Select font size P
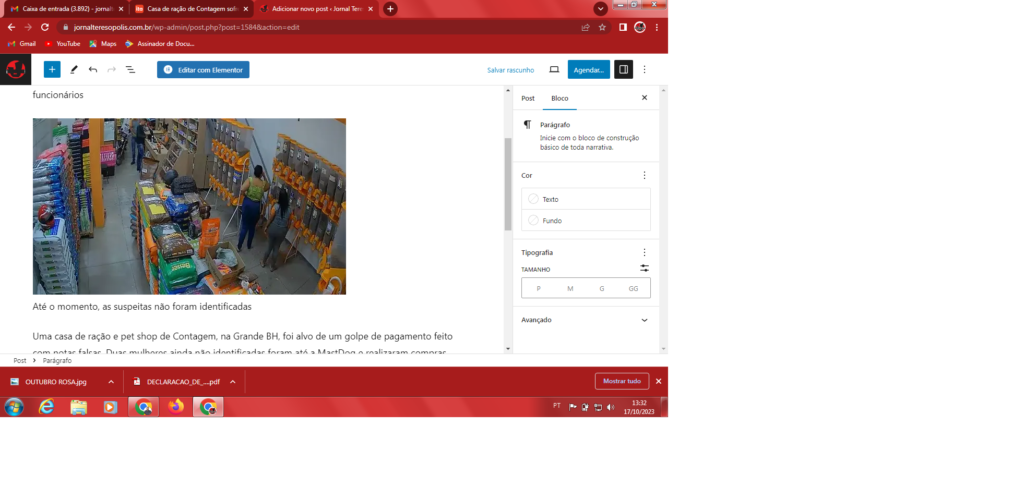Image resolution: width=1024 pixels, height=487 pixels. 538,288
